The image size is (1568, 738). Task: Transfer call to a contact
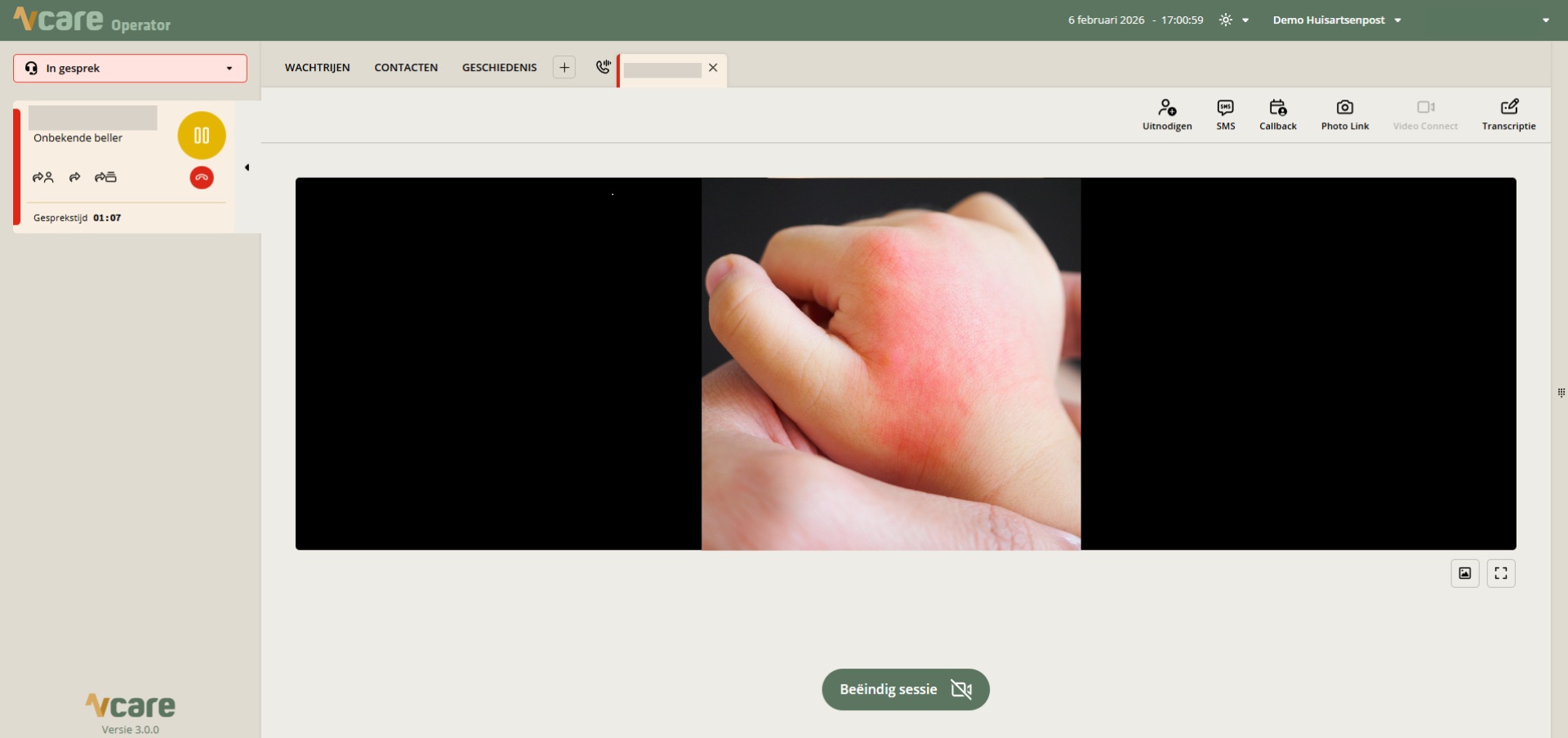(x=42, y=177)
